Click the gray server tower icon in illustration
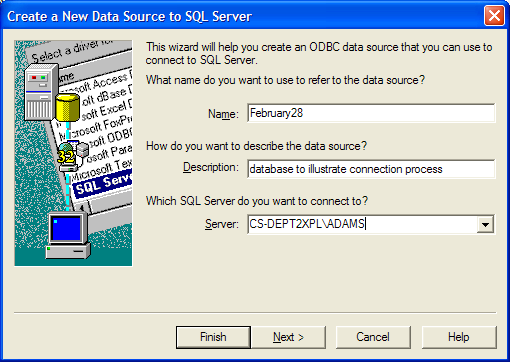The image size is (510, 362). [40, 92]
